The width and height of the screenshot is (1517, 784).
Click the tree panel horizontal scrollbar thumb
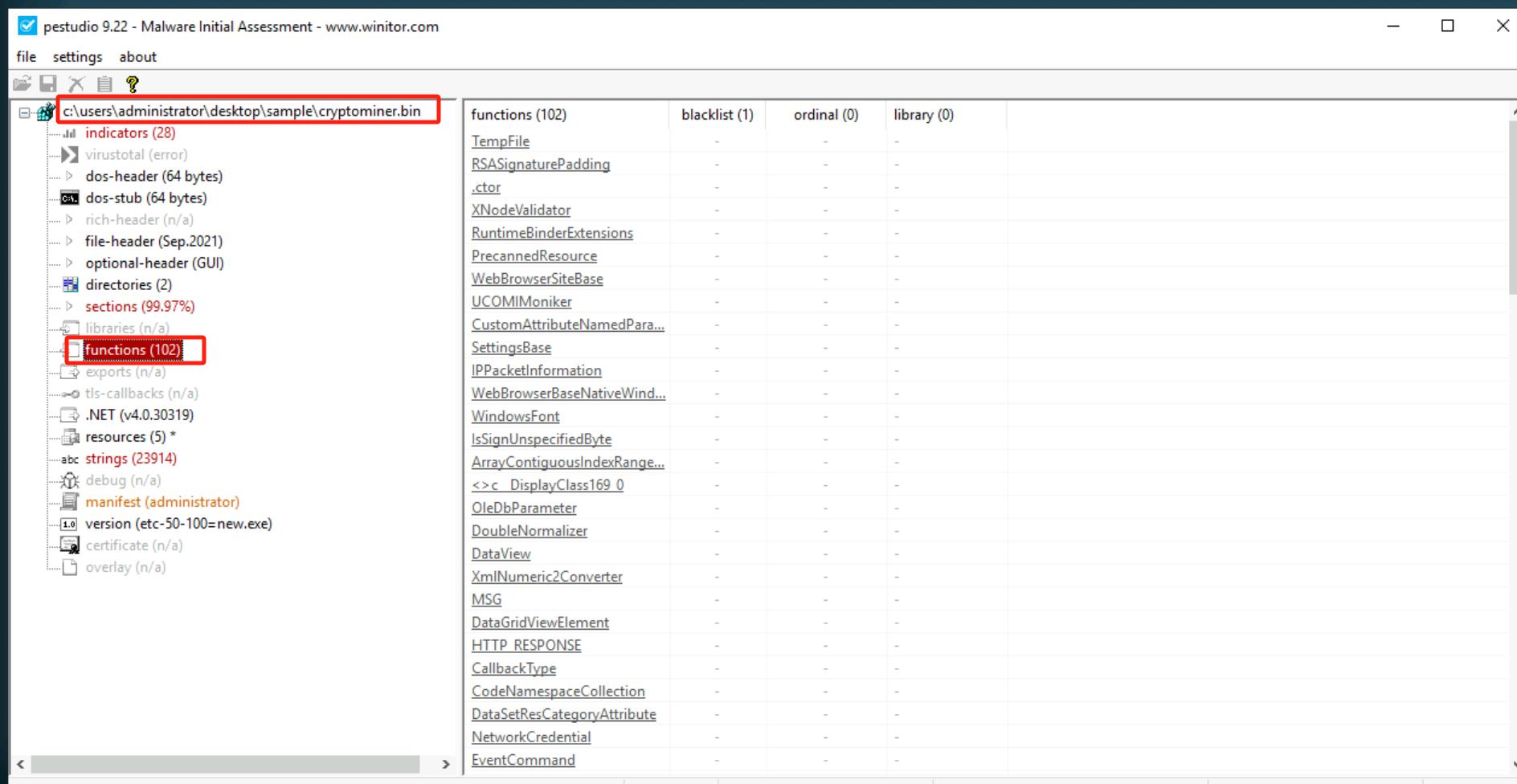click(225, 764)
